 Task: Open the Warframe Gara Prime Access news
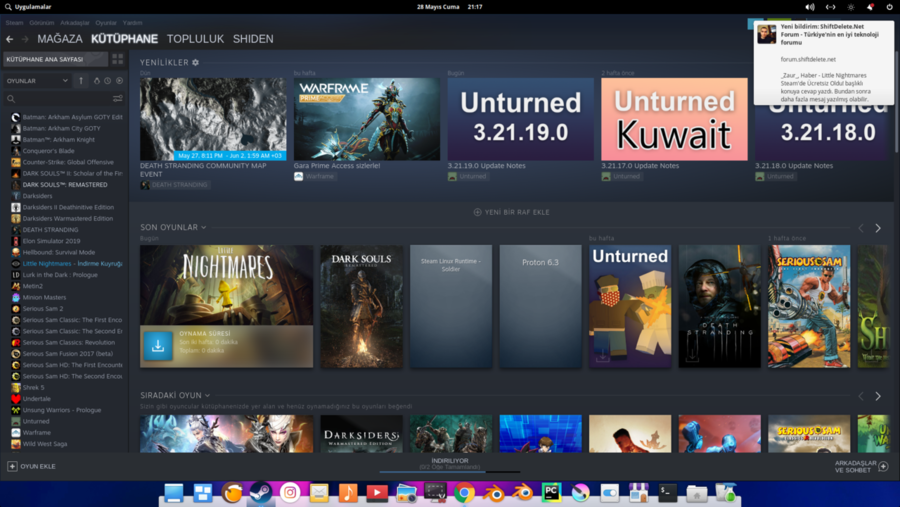pos(367,119)
